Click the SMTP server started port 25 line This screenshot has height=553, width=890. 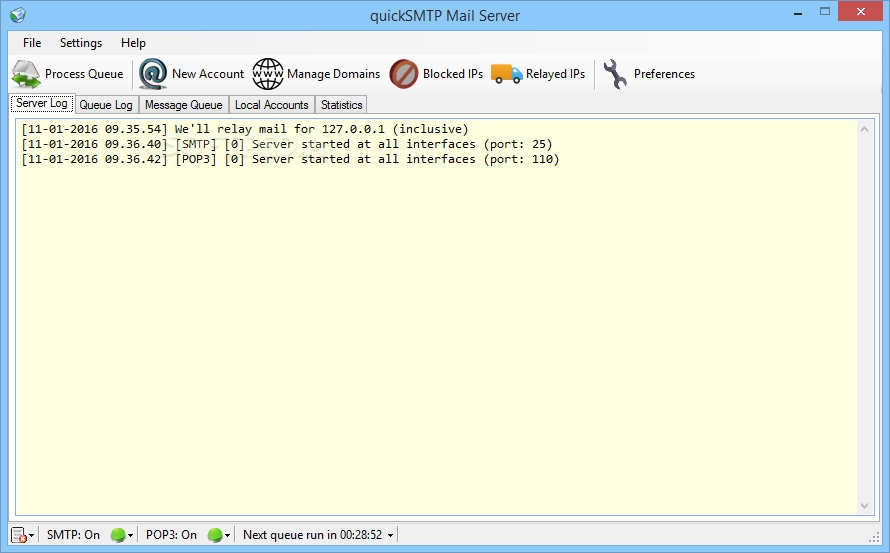[287, 144]
